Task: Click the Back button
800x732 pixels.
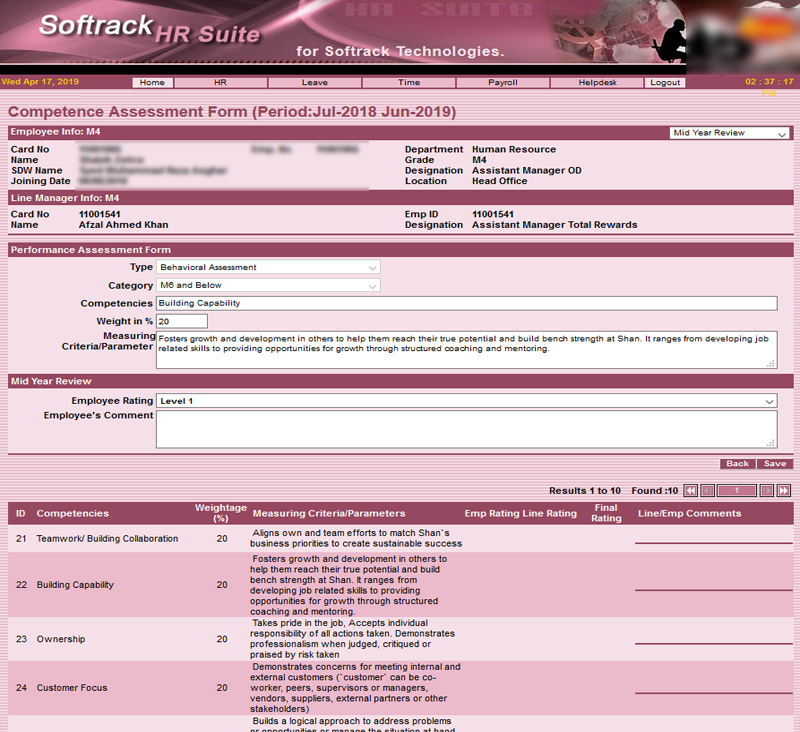Action: tap(737, 464)
